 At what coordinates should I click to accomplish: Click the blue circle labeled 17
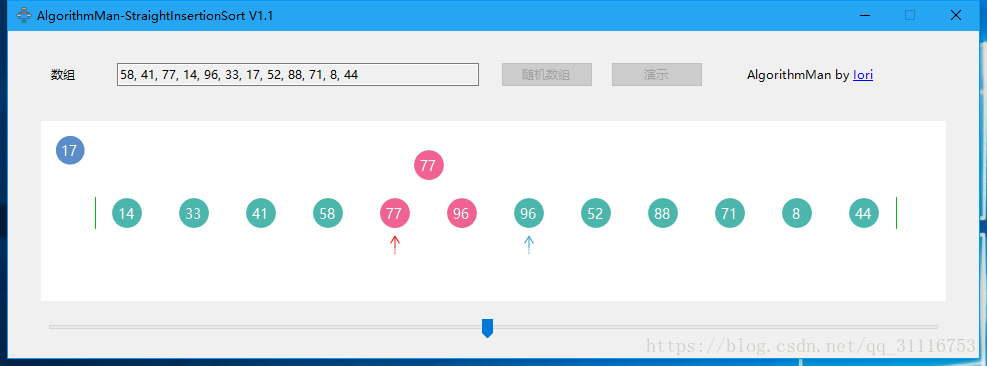pyautogui.click(x=70, y=151)
